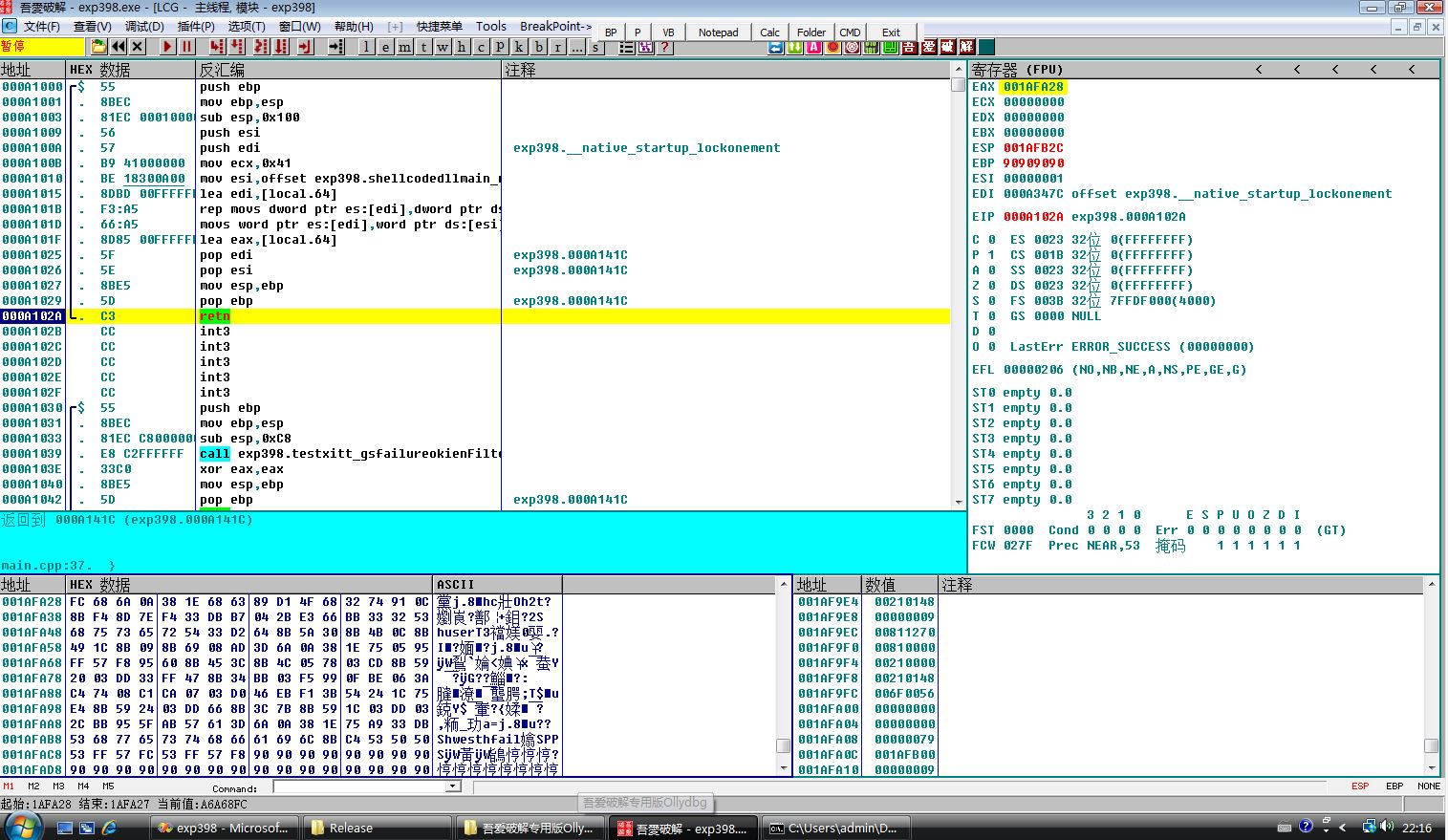Image resolution: width=1448 pixels, height=840 pixels.
Task: Open the 选项(T) menu
Action: pos(247,26)
